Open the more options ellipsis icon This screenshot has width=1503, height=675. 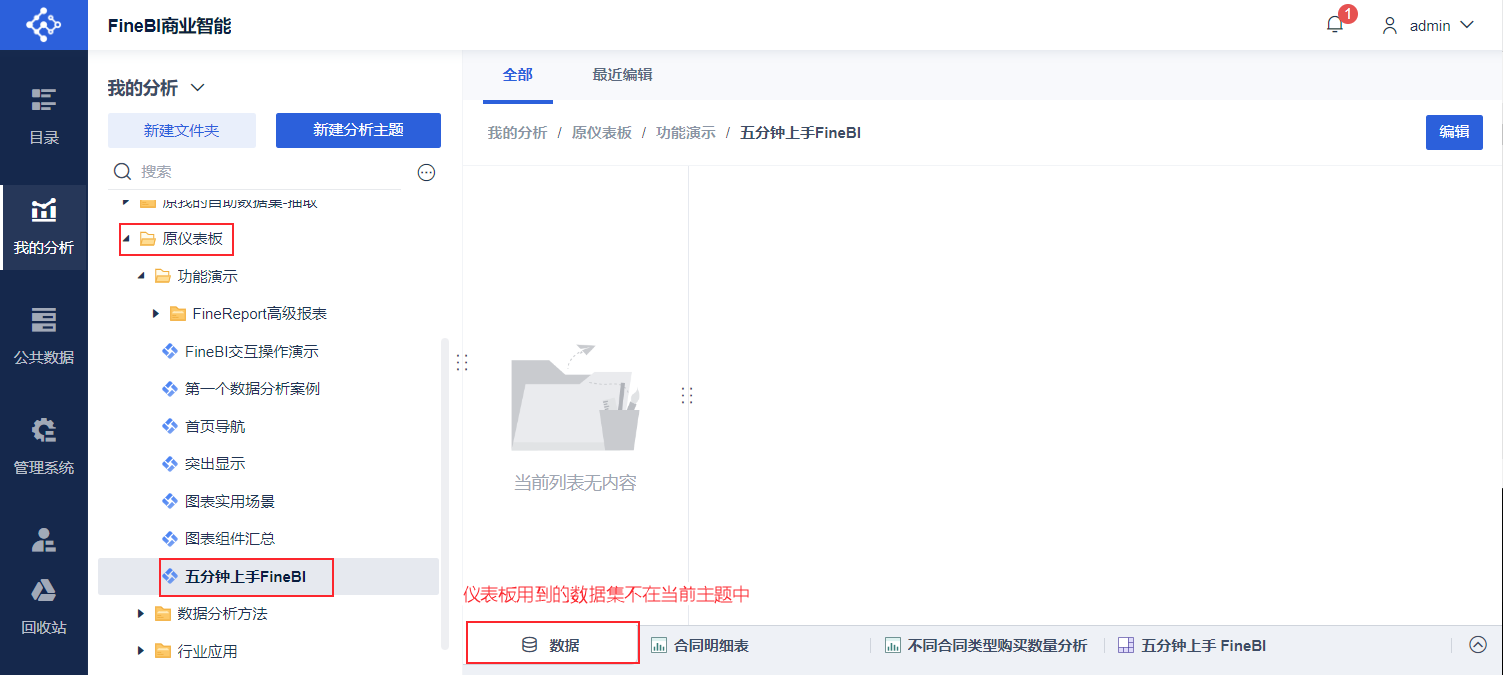pos(426,172)
